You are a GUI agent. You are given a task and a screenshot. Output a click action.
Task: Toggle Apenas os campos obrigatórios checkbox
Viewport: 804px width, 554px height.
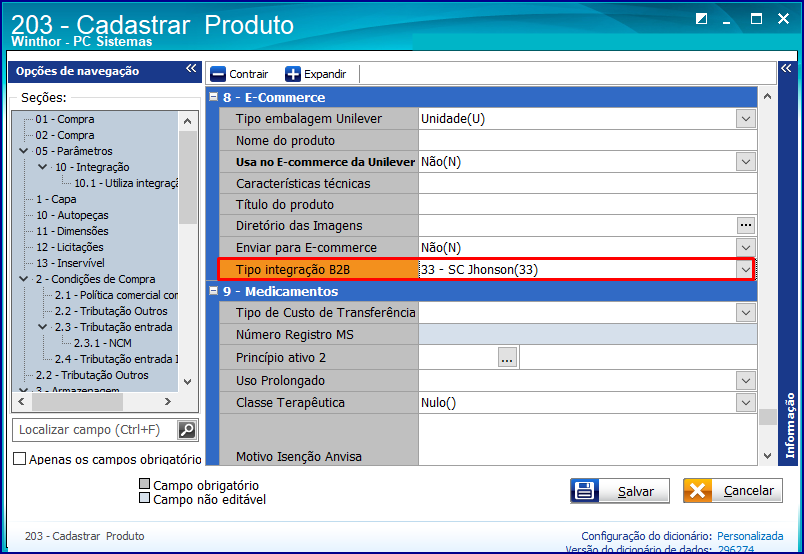point(19,459)
